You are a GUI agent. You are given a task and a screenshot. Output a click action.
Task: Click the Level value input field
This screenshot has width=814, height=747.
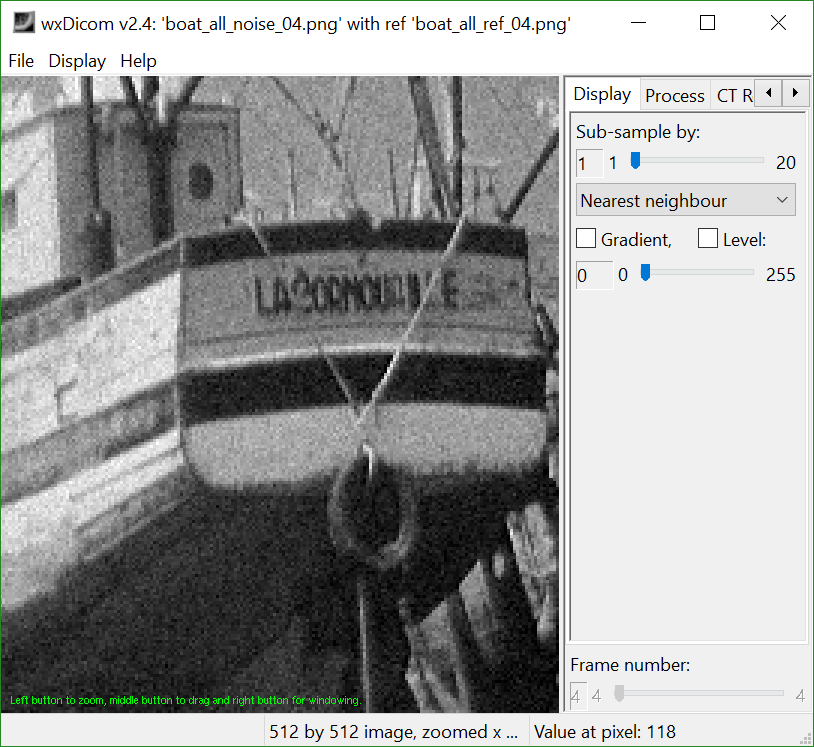pos(594,275)
